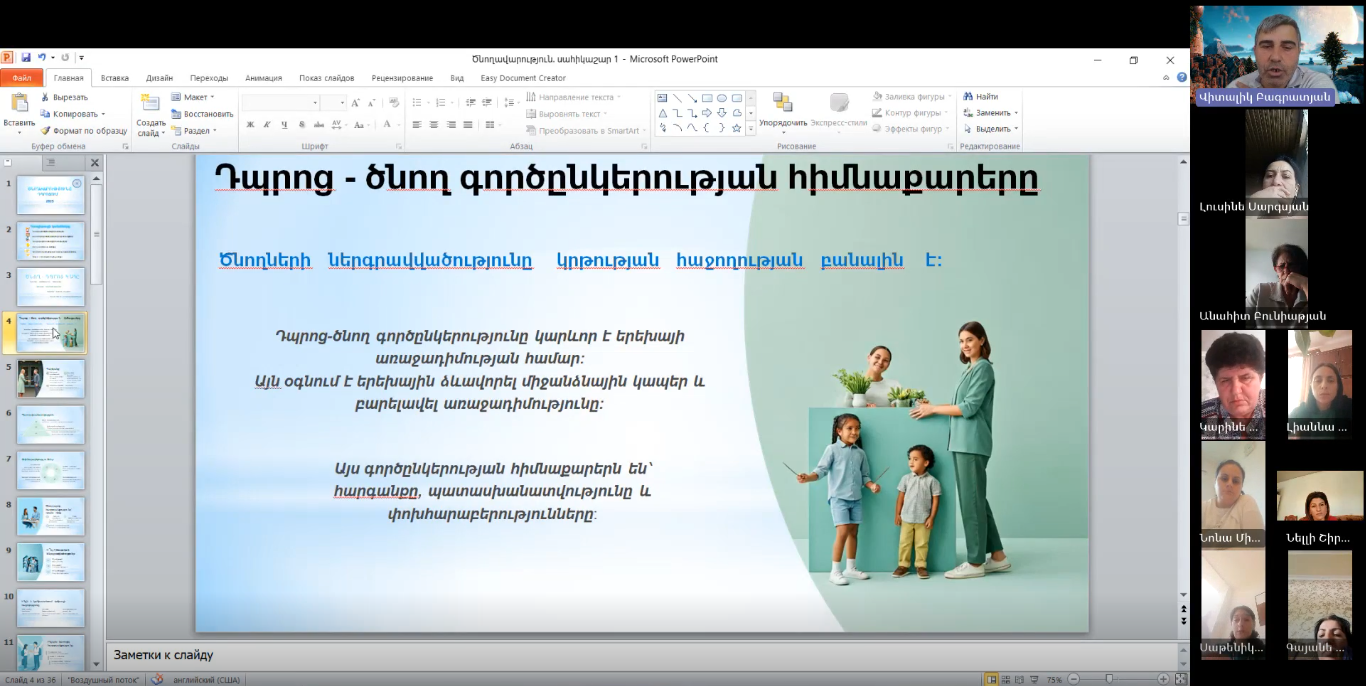Click Создать слайд new slide icon
Image resolution: width=1366 pixels, height=686 pixels.
tap(150, 103)
